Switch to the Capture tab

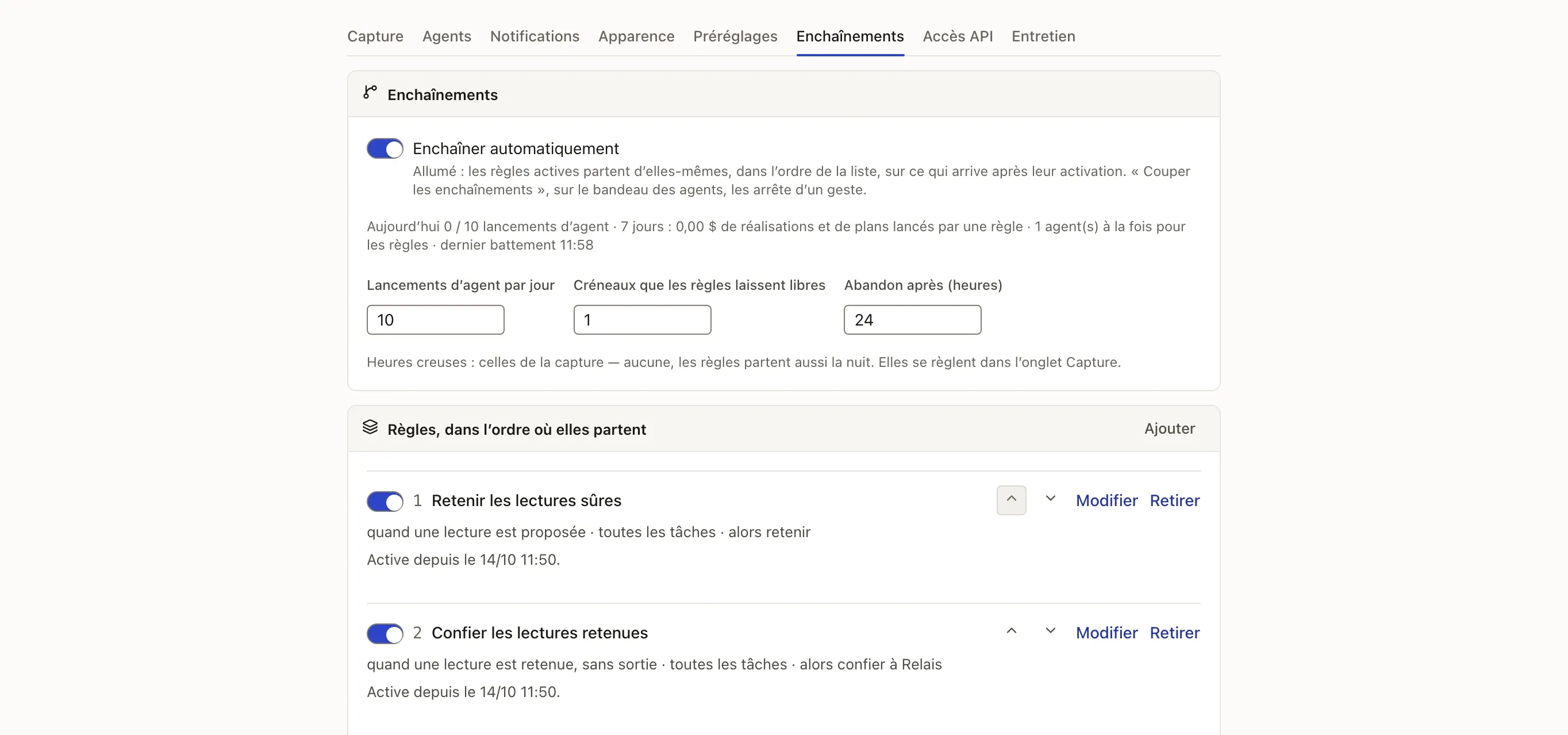(375, 36)
